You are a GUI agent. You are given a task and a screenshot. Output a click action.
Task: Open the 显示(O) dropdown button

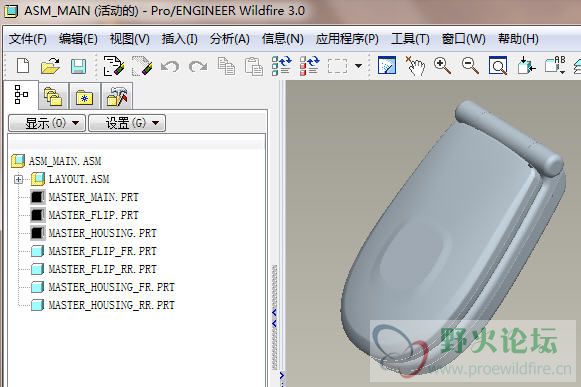47,123
